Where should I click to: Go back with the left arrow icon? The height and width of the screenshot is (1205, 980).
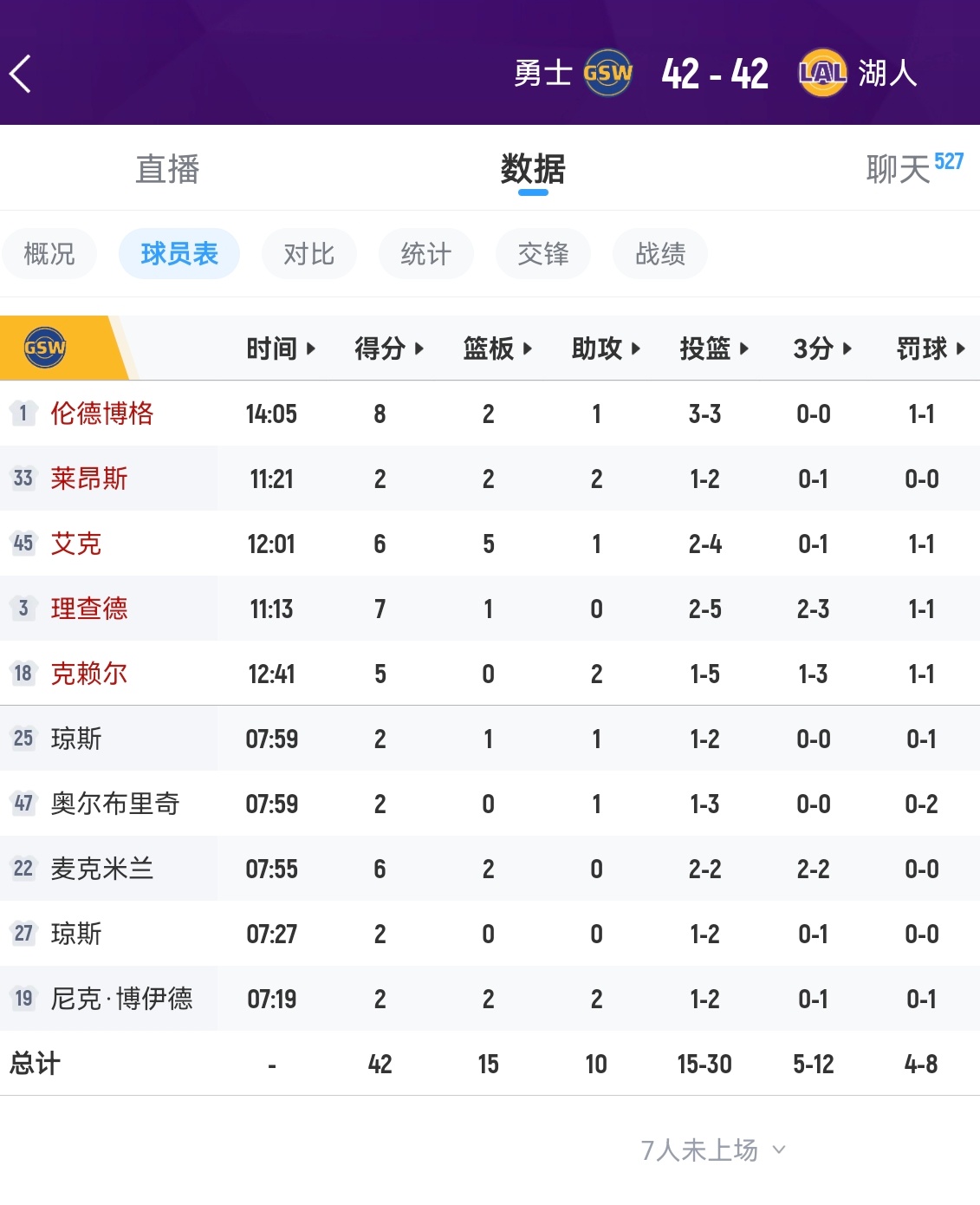21,74
